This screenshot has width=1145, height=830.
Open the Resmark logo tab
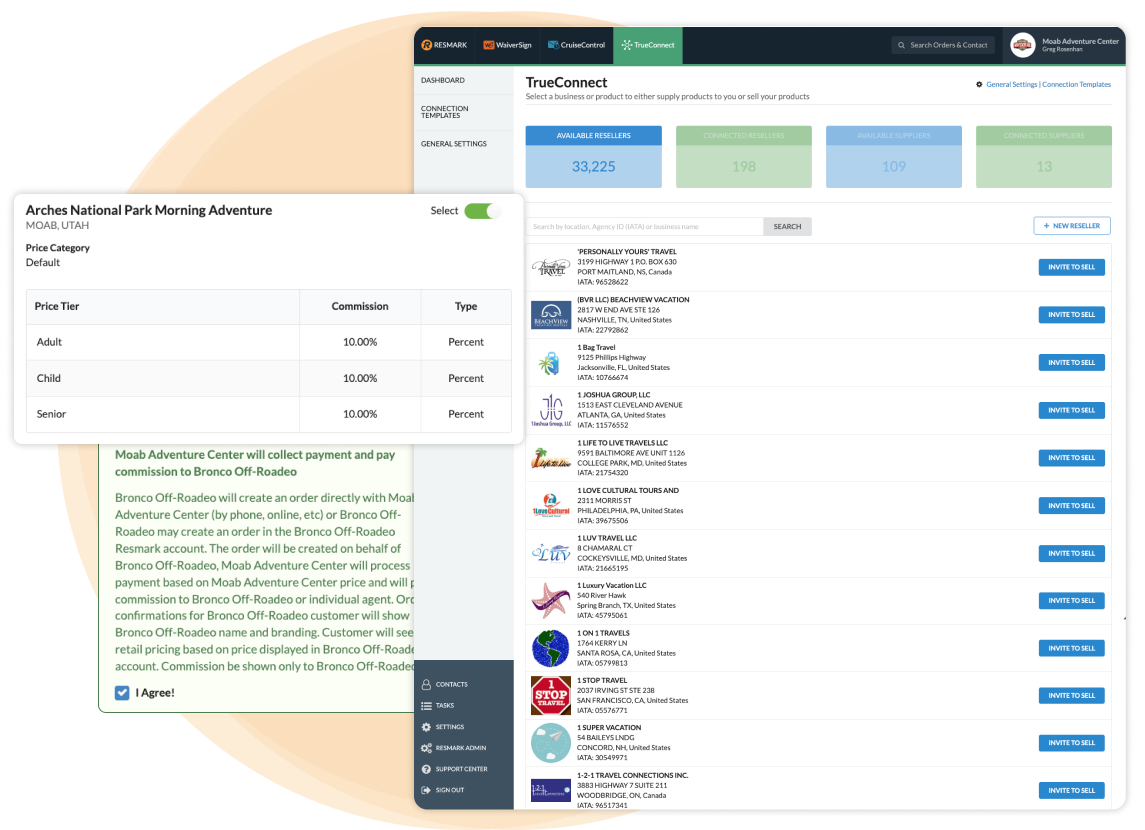pos(444,45)
